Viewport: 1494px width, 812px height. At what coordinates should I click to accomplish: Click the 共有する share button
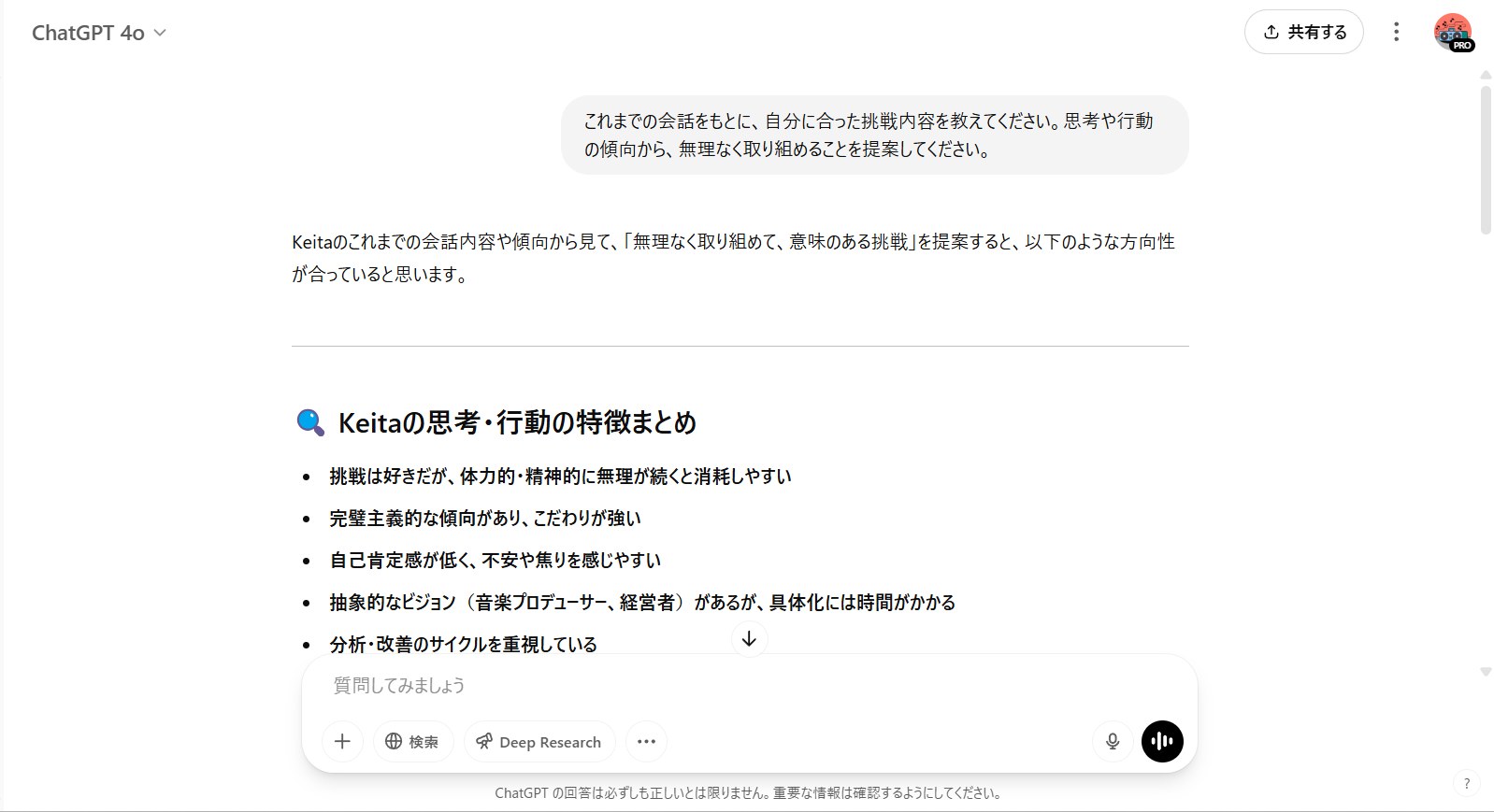click(x=1303, y=32)
